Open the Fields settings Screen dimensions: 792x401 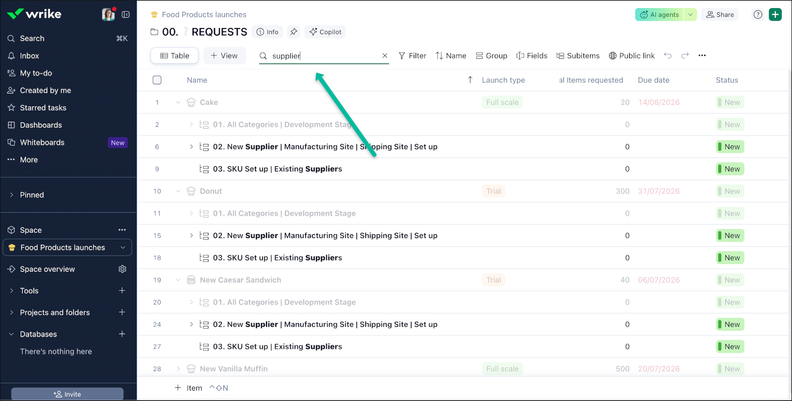[x=531, y=56]
